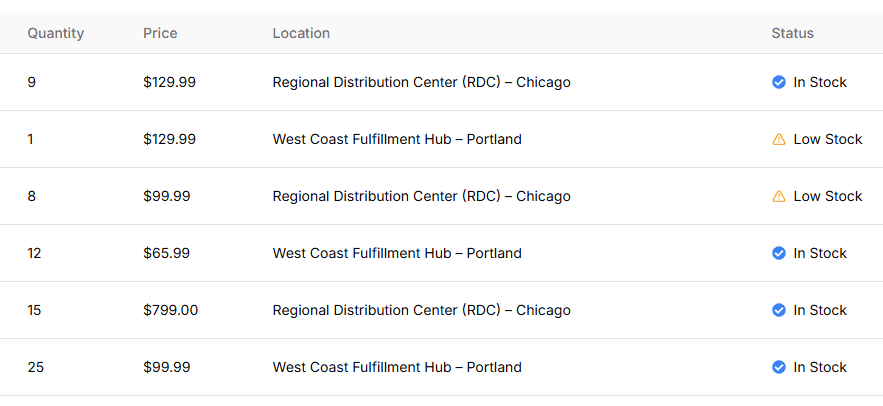Screen dimensions: 883x406
Task: Select the quantity 25 cell
Action: coord(35,367)
